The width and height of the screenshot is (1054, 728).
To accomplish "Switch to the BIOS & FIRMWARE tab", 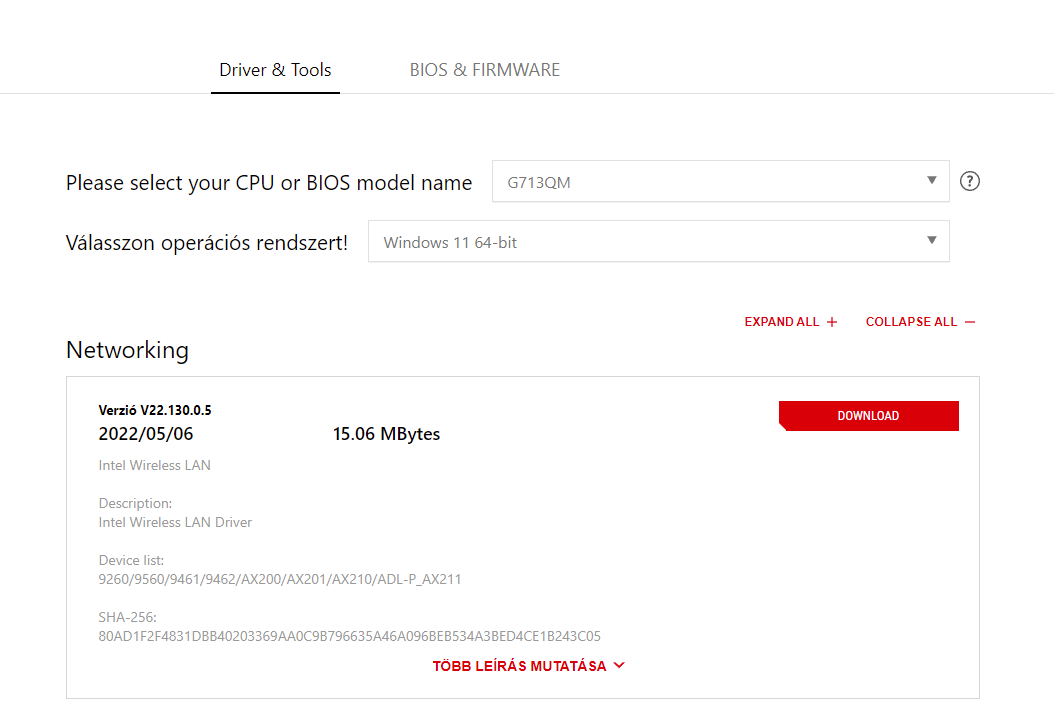I will pyautogui.click(x=485, y=70).
